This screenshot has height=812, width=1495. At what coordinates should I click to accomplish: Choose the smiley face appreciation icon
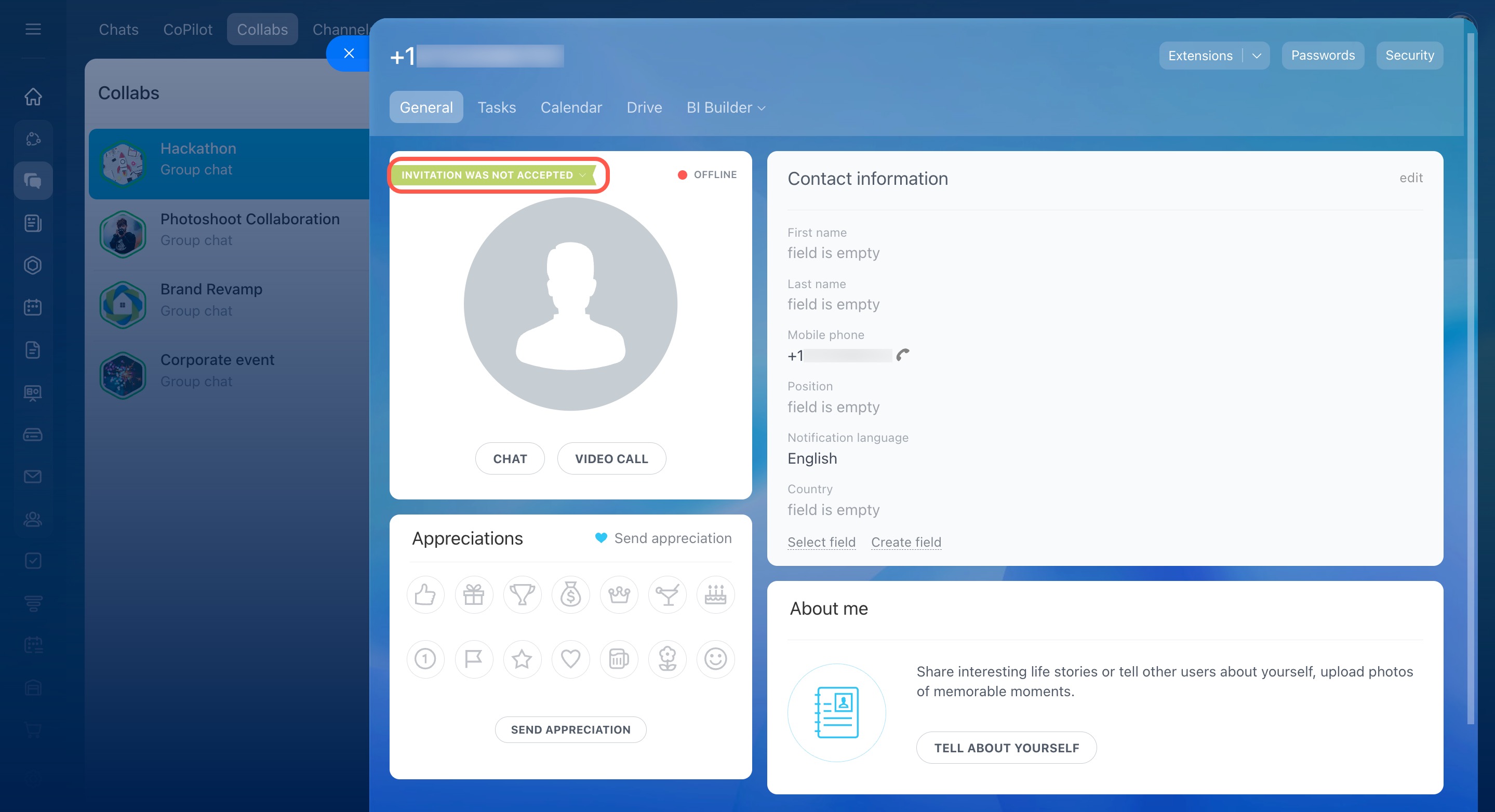(x=715, y=659)
